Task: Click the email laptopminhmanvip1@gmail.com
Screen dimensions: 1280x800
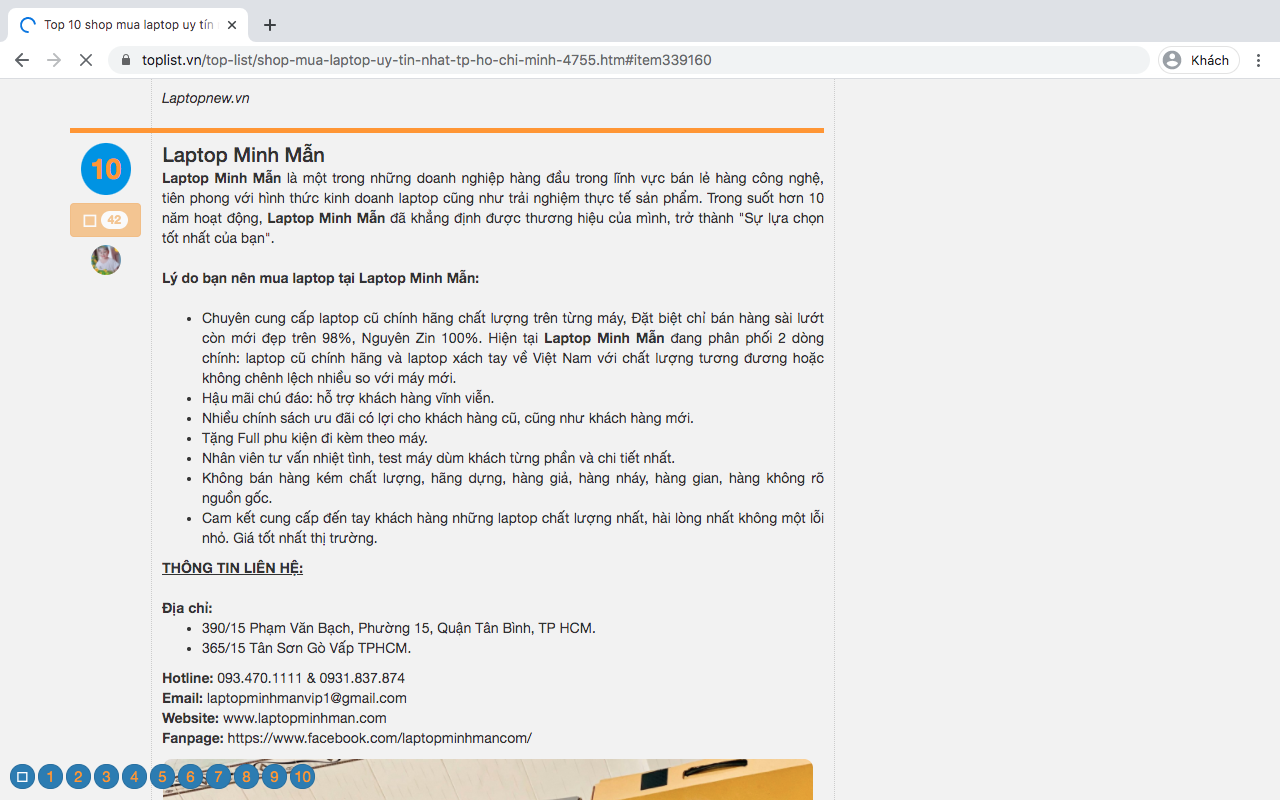Action: [306, 698]
